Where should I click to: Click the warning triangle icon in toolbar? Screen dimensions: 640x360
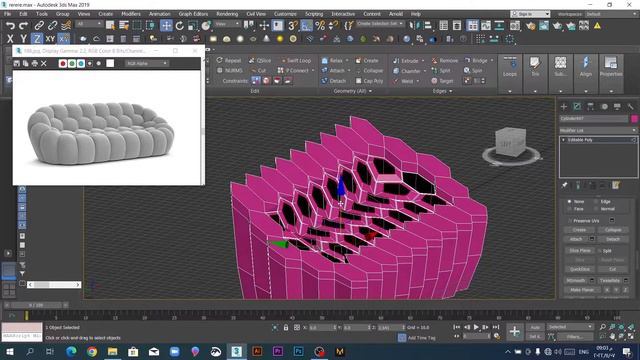[597, 26]
